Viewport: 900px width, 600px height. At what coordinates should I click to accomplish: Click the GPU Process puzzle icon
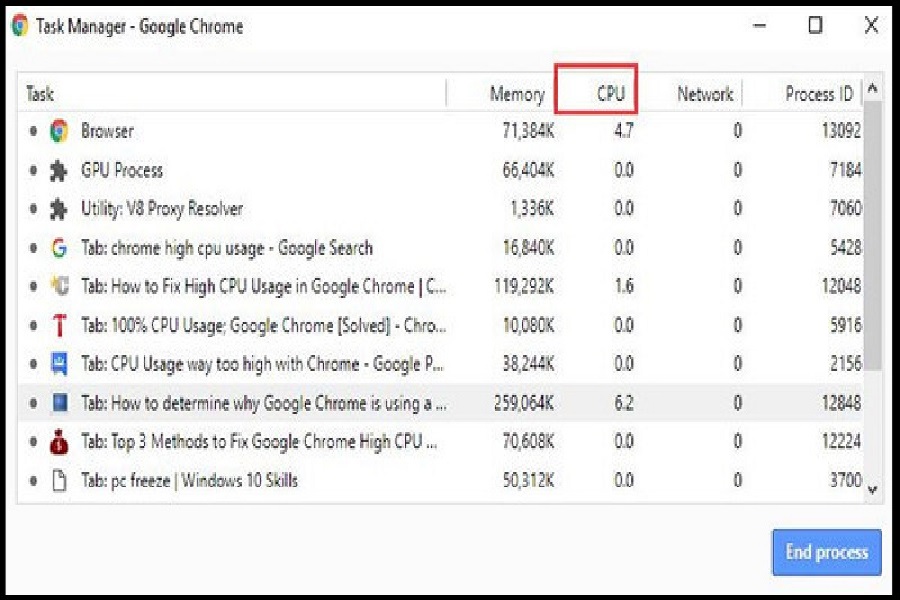click(x=59, y=170)
